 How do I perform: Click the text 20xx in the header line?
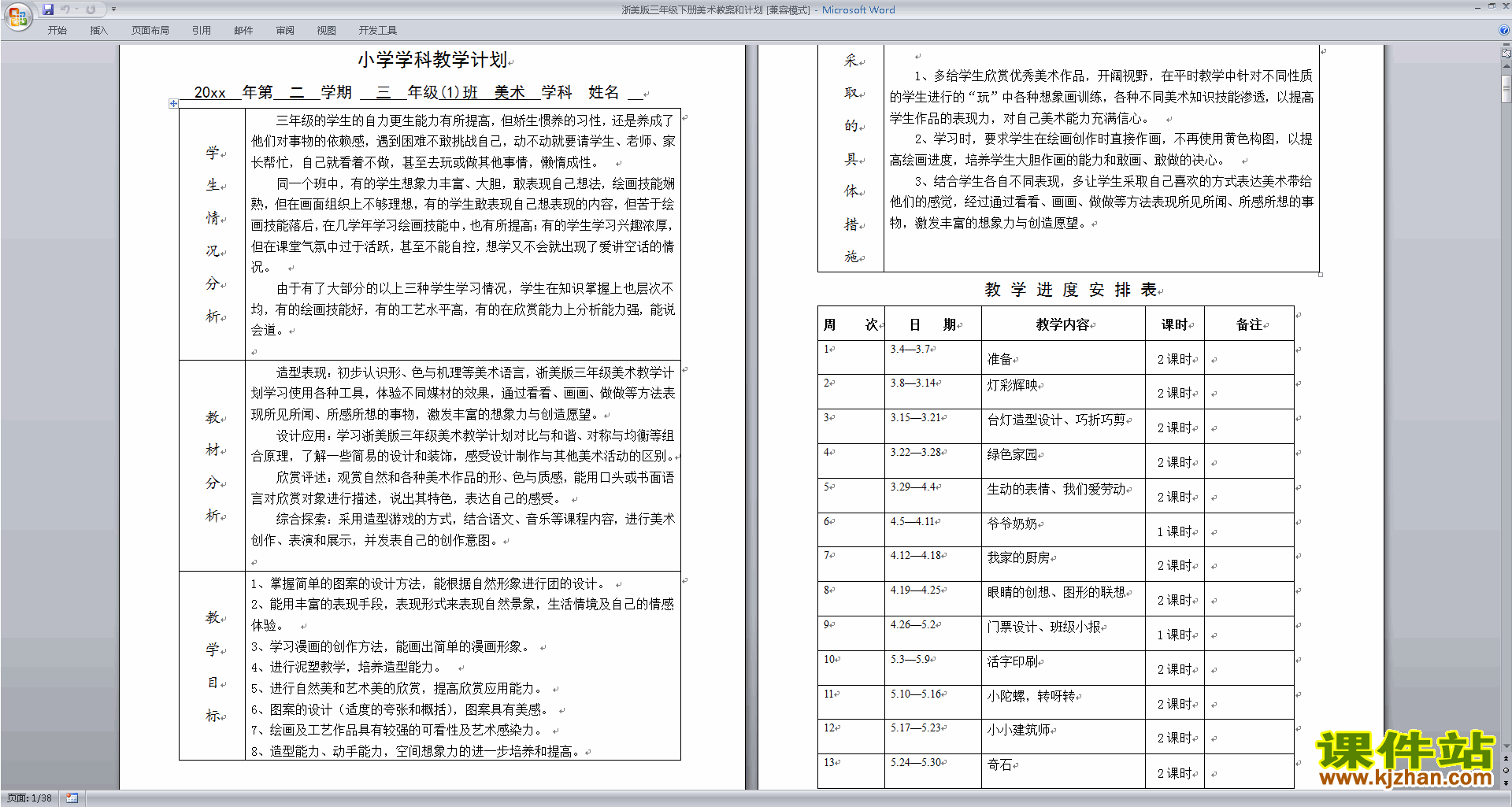click(x=210, y=93)
